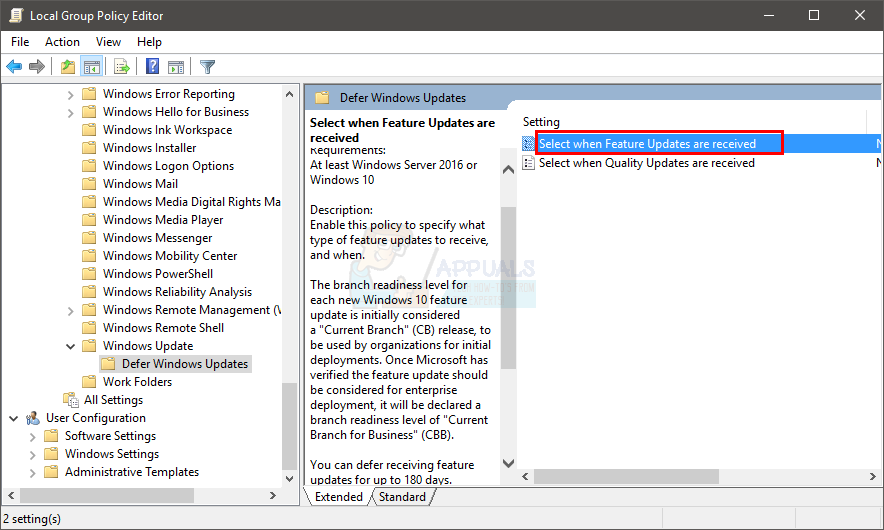Image resolution: width=884 pixels, height=530 pixels.
Task: Click the Export List toolbar icon
Action: (122, 67)
